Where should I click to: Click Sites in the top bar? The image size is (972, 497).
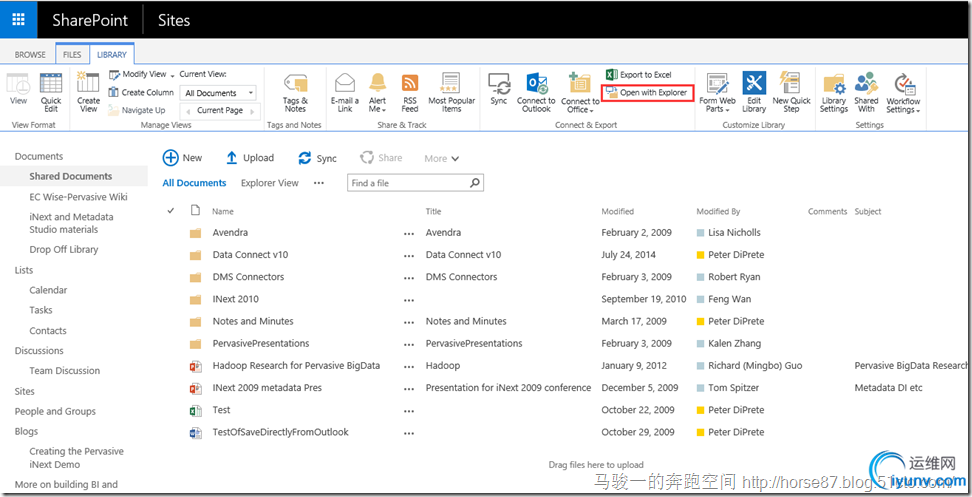[174, 20]
